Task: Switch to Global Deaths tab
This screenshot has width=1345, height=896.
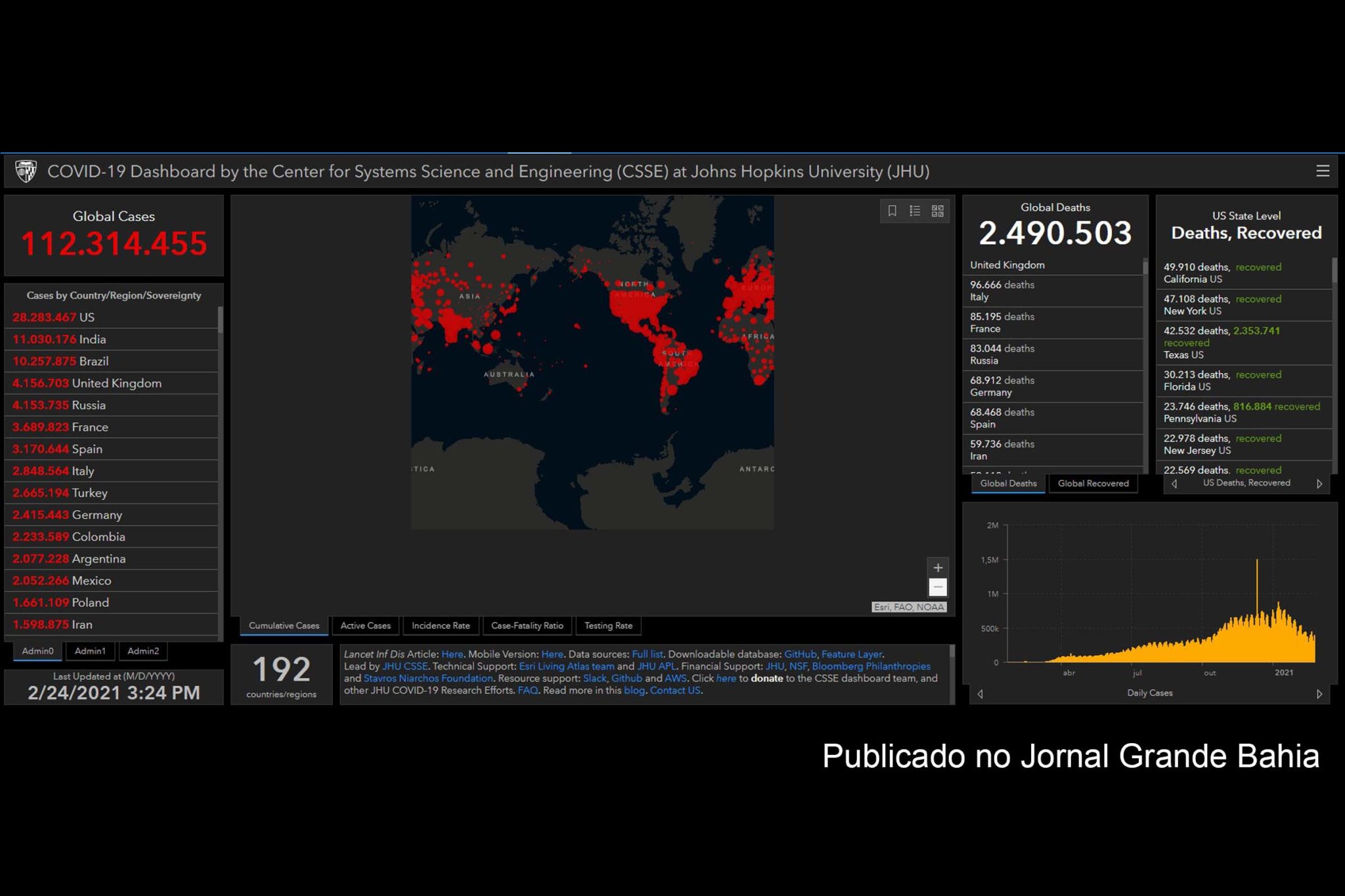Action: click(x=1008, y=484)
